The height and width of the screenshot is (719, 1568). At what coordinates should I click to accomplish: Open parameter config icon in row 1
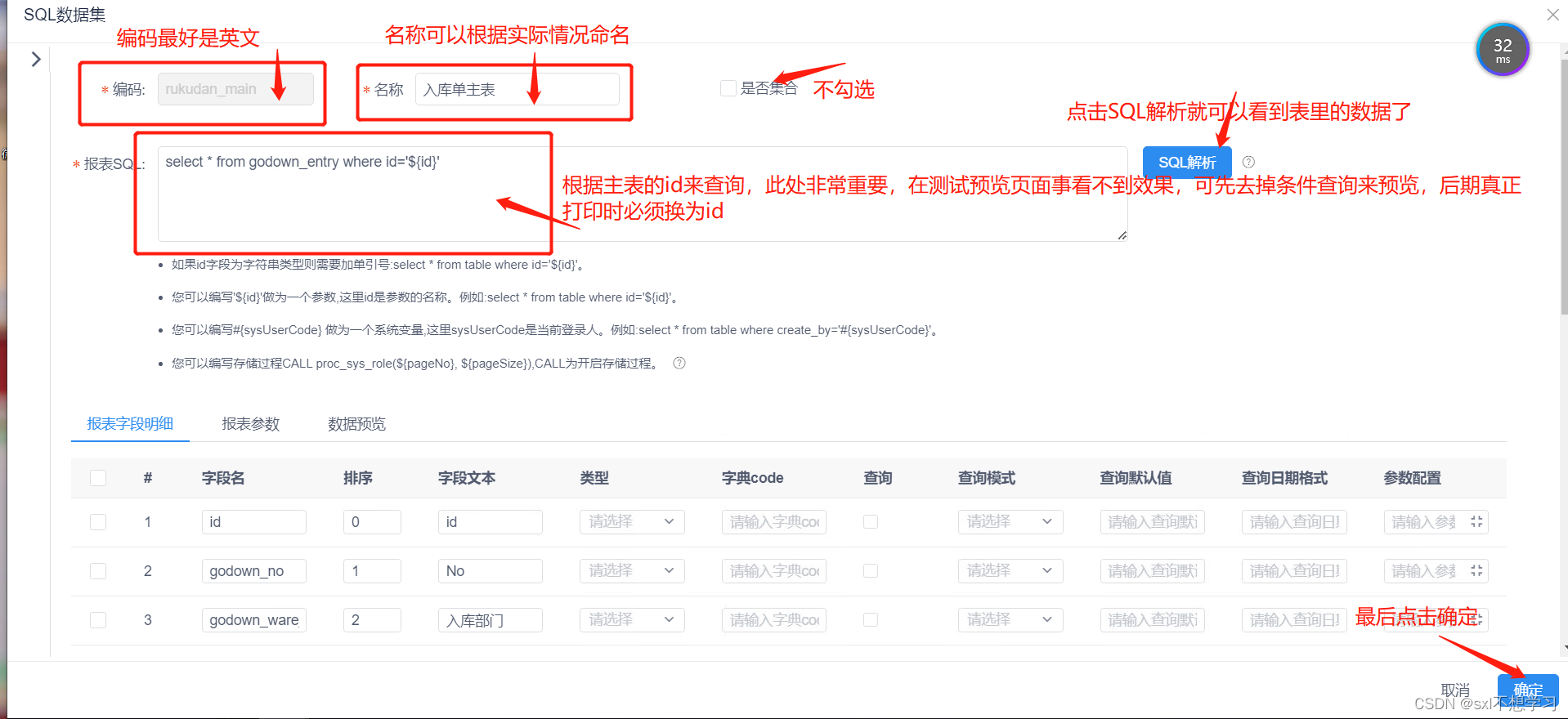pyautogui.click(x=1476, y=521)
